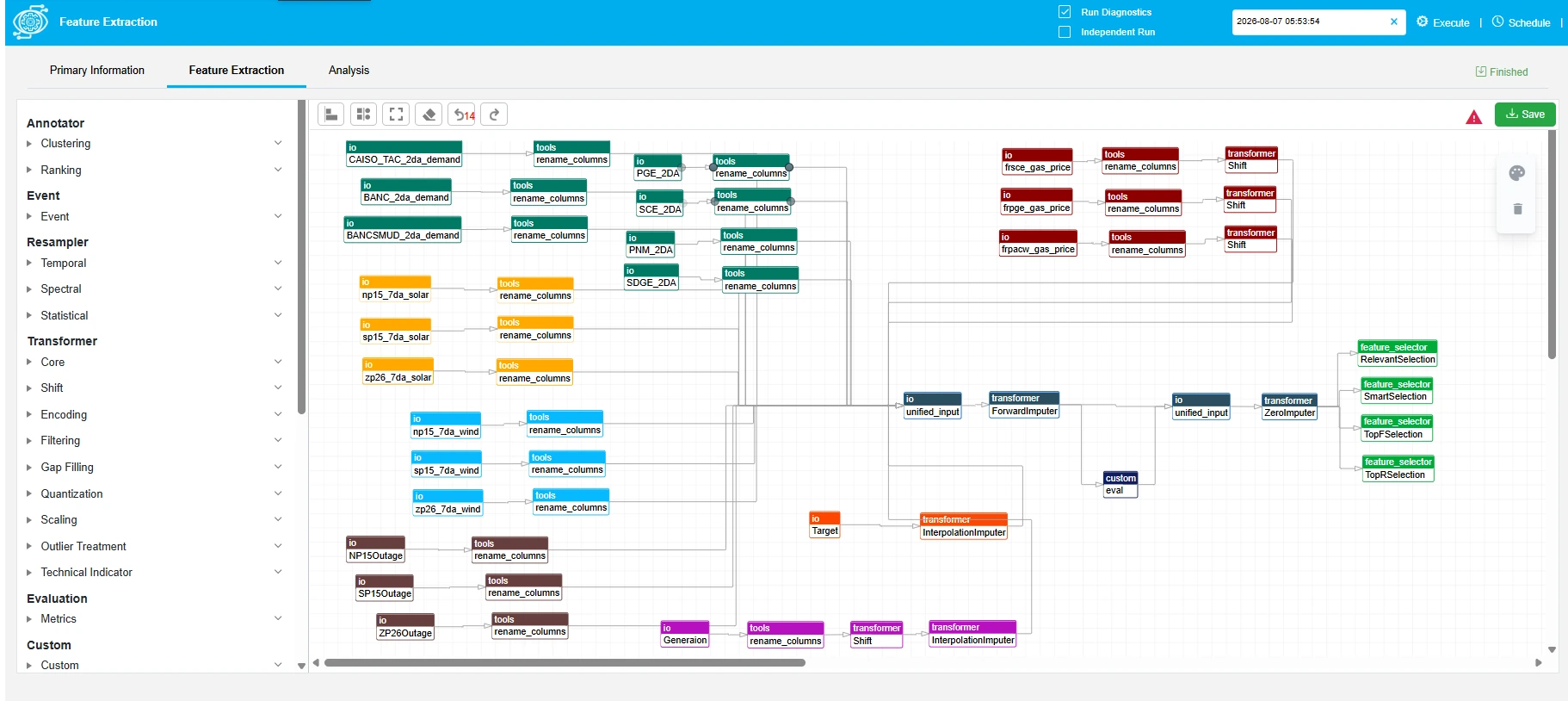
Task: Click the fit-to-screen fullscreen icon
Action: tap(396, 114)
